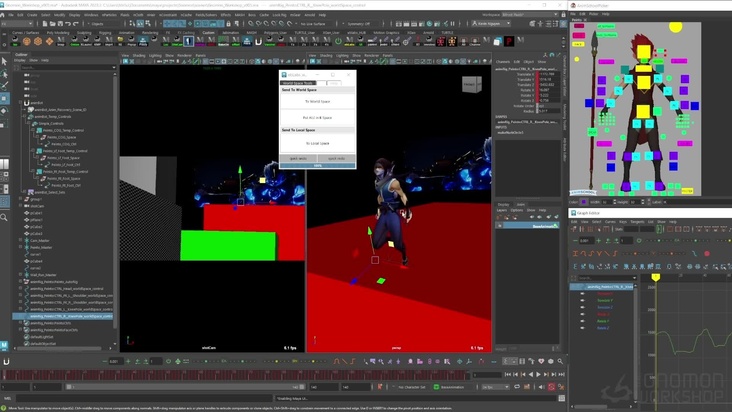This screenshot has width=732, height=412.
Task: Open the Symmetry Off dropdown
Action: click(360, 23)
